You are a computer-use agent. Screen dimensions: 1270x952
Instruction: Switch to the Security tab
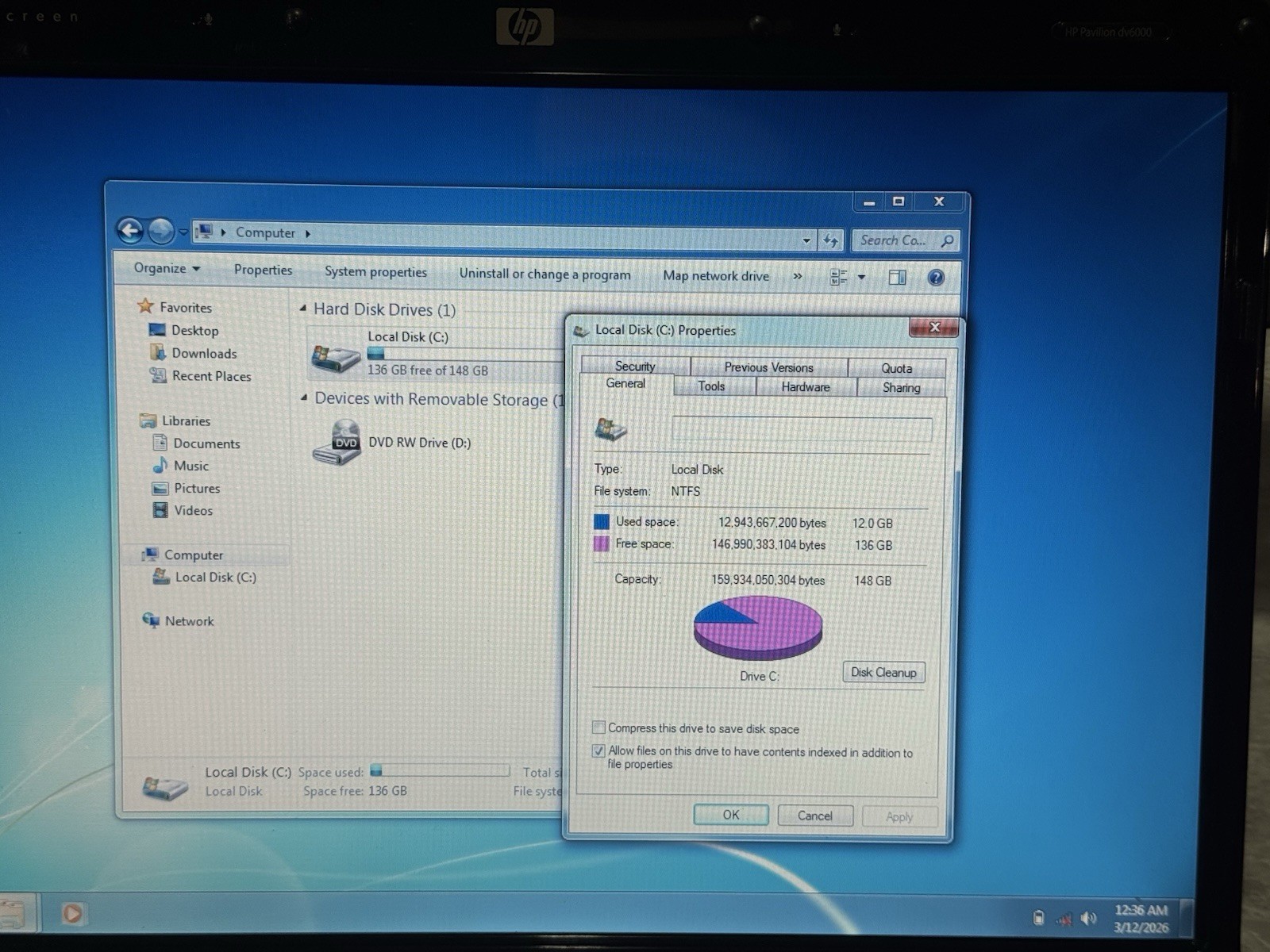(635, 366)
